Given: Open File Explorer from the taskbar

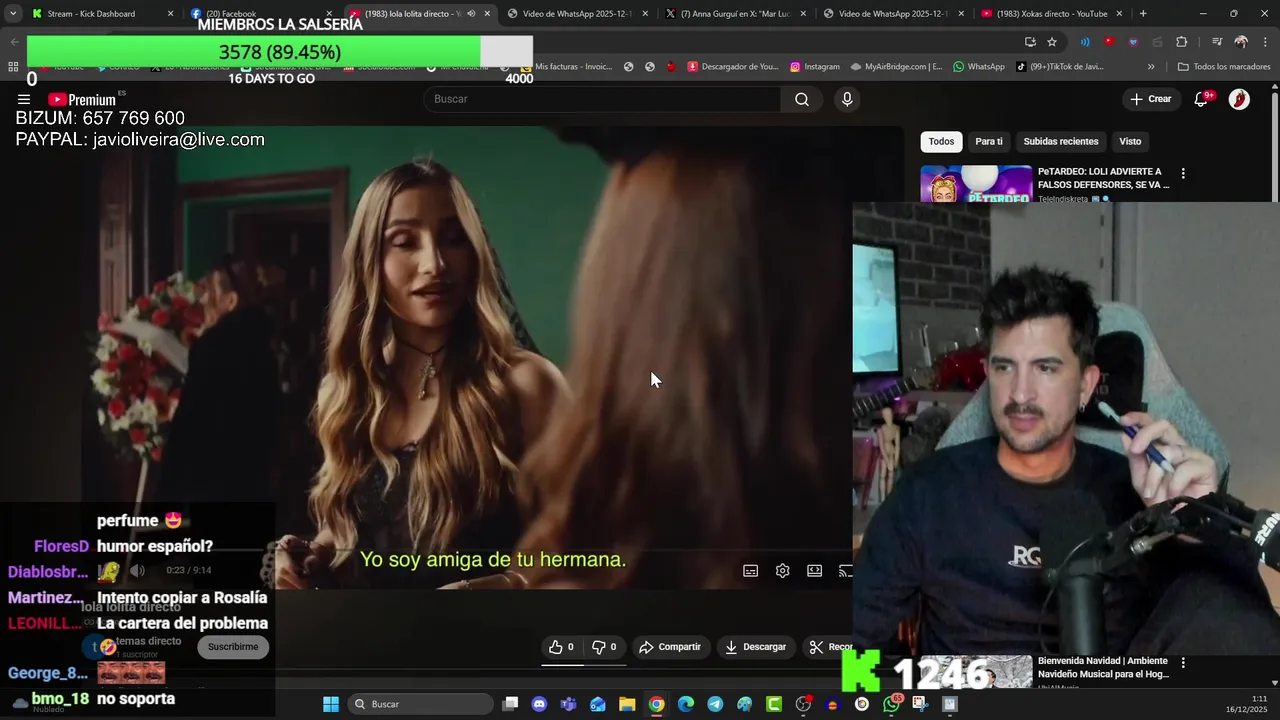Looking at the screenshot, I should (627, 704).
